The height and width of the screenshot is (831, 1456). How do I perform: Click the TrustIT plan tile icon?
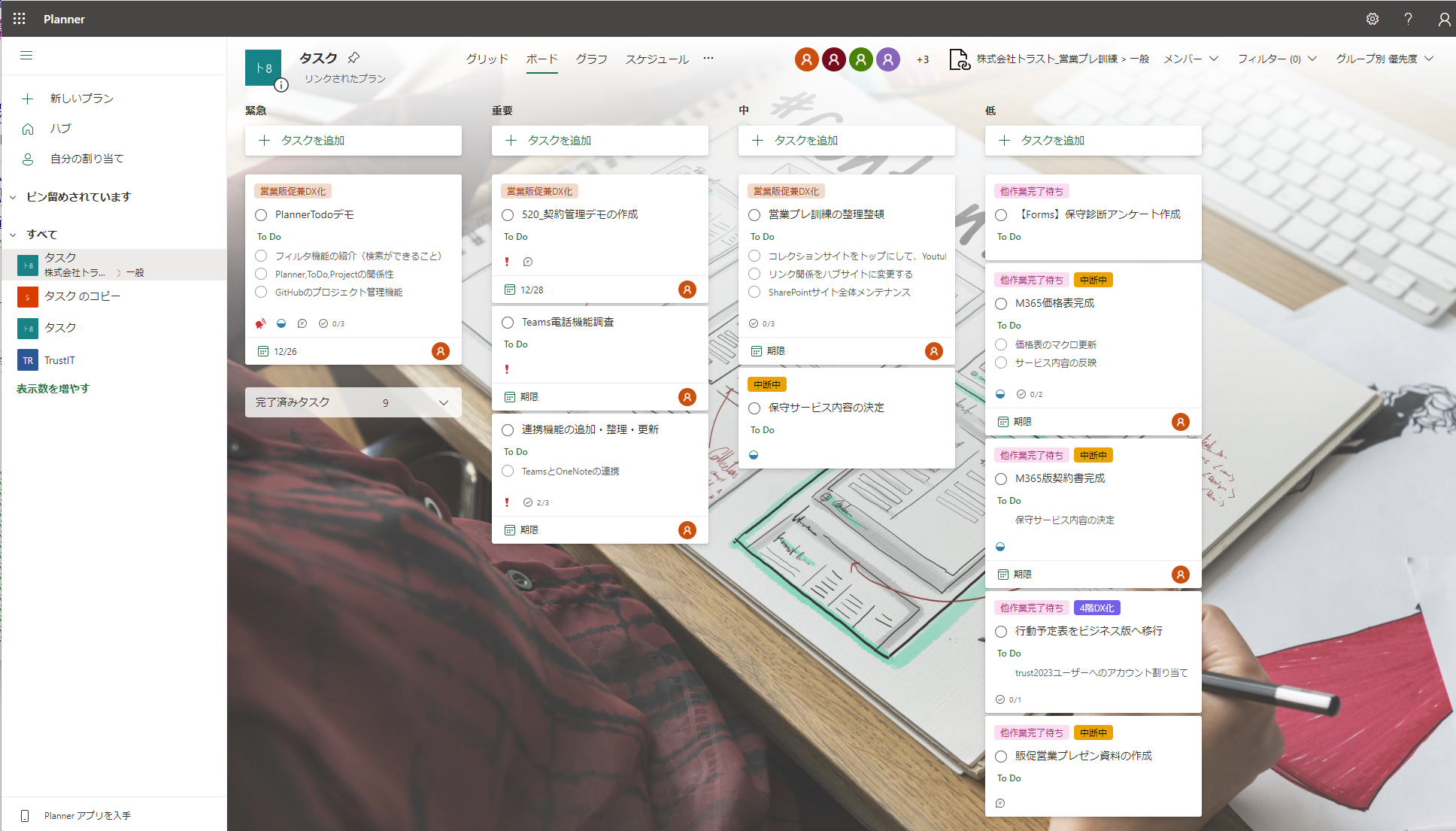[x=28, y=360]
